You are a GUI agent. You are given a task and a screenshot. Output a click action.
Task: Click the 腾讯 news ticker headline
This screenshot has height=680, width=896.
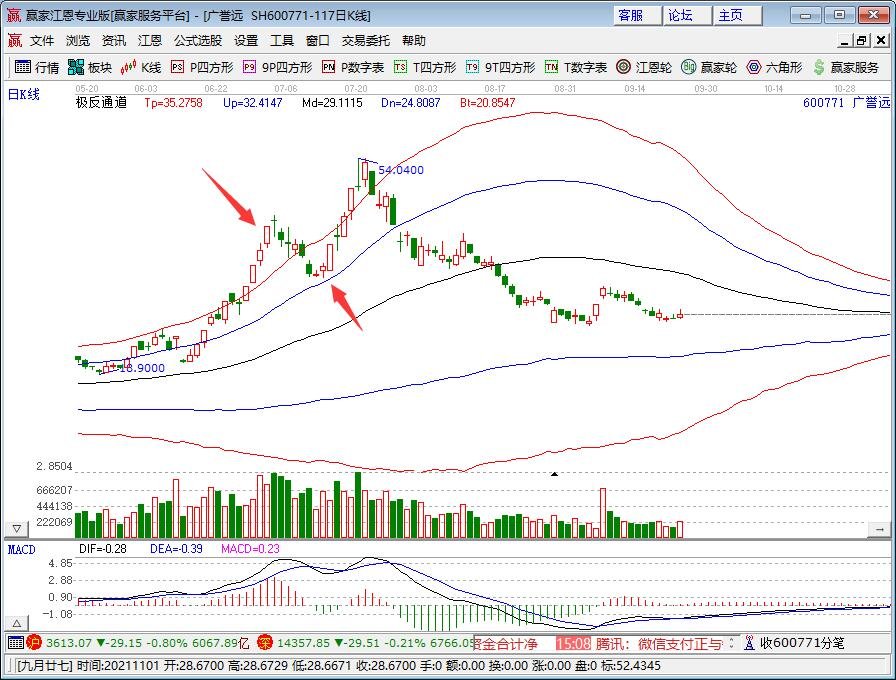[x=659, y=644]
